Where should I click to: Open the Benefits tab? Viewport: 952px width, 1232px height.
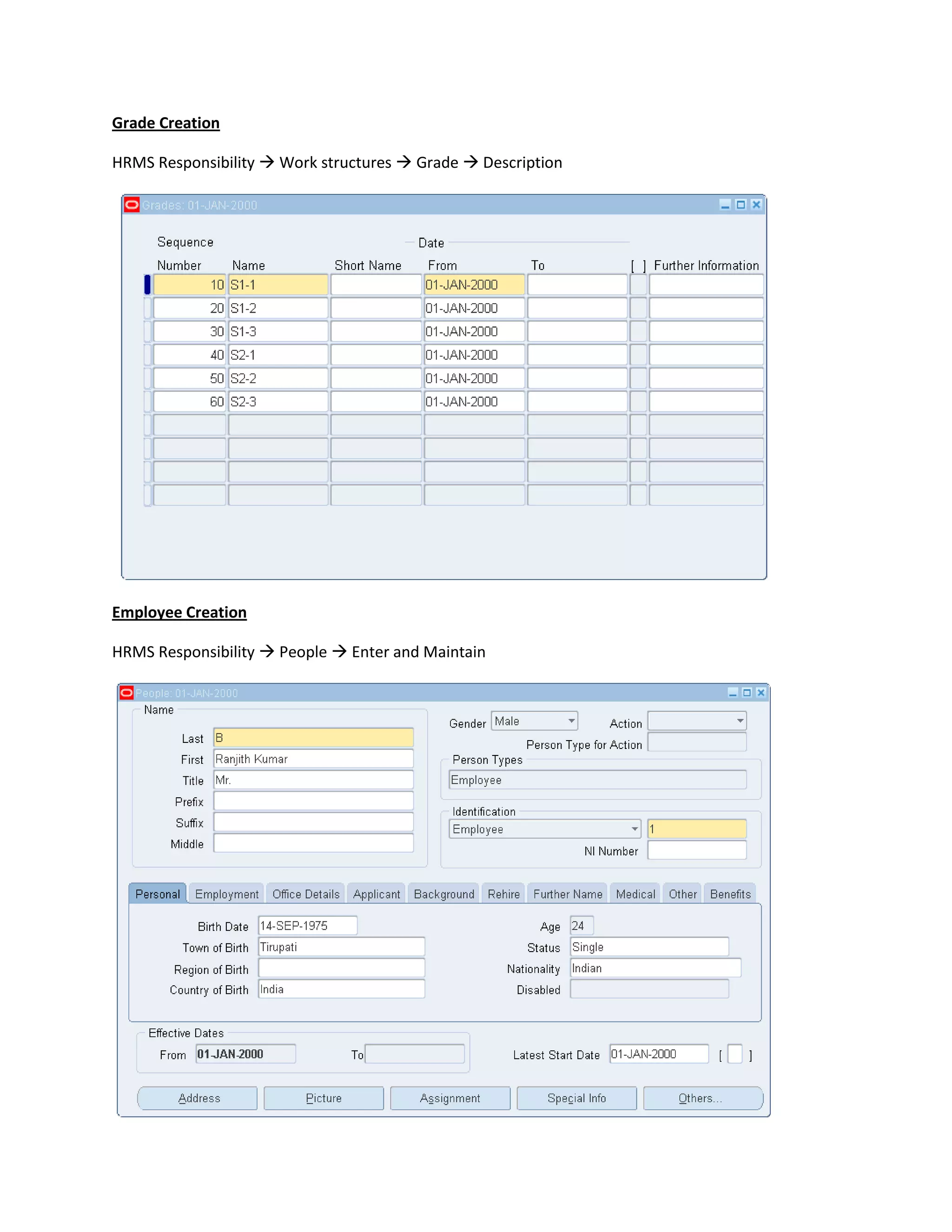click(730, 894)
